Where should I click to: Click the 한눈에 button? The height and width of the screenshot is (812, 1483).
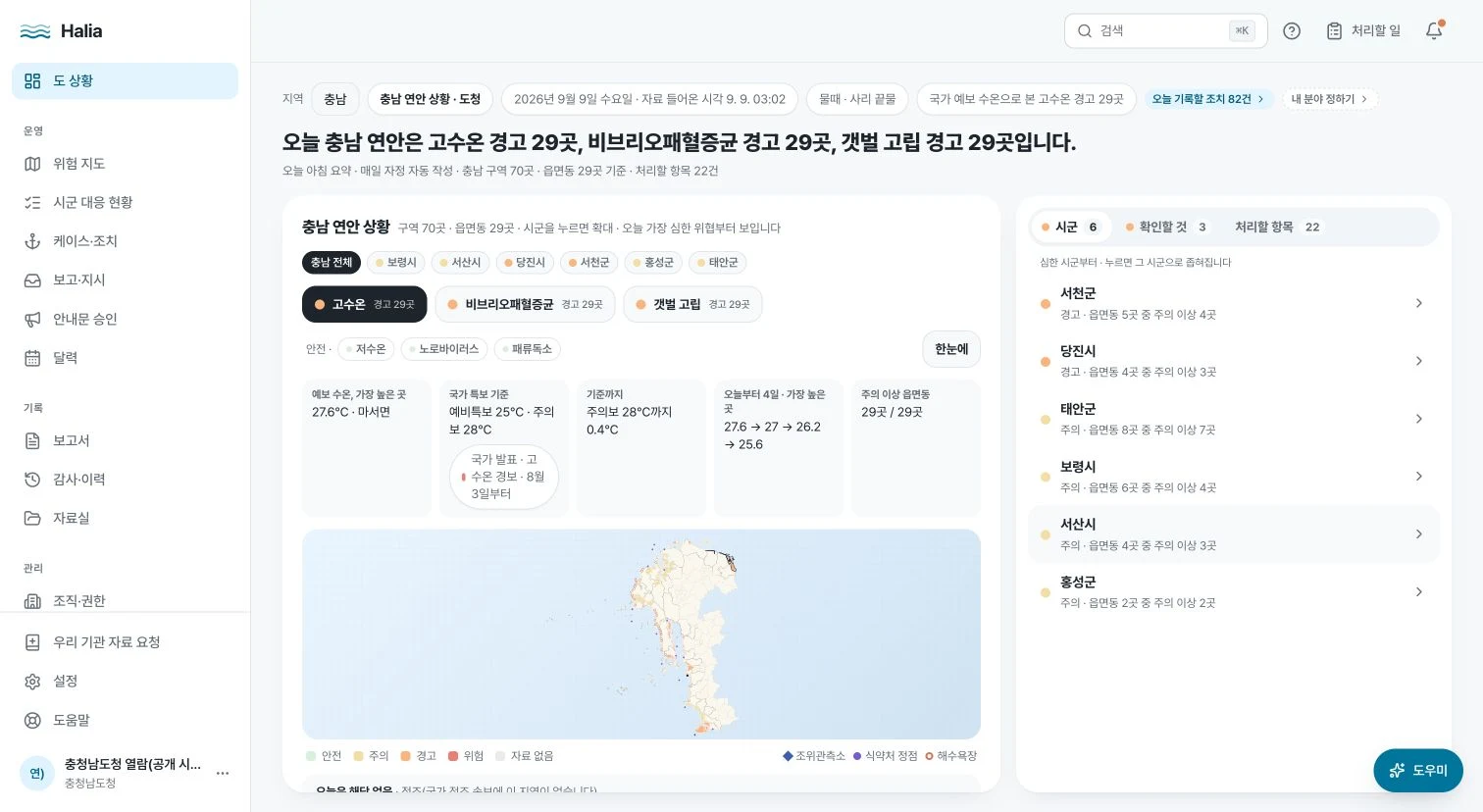click(951, 349)
